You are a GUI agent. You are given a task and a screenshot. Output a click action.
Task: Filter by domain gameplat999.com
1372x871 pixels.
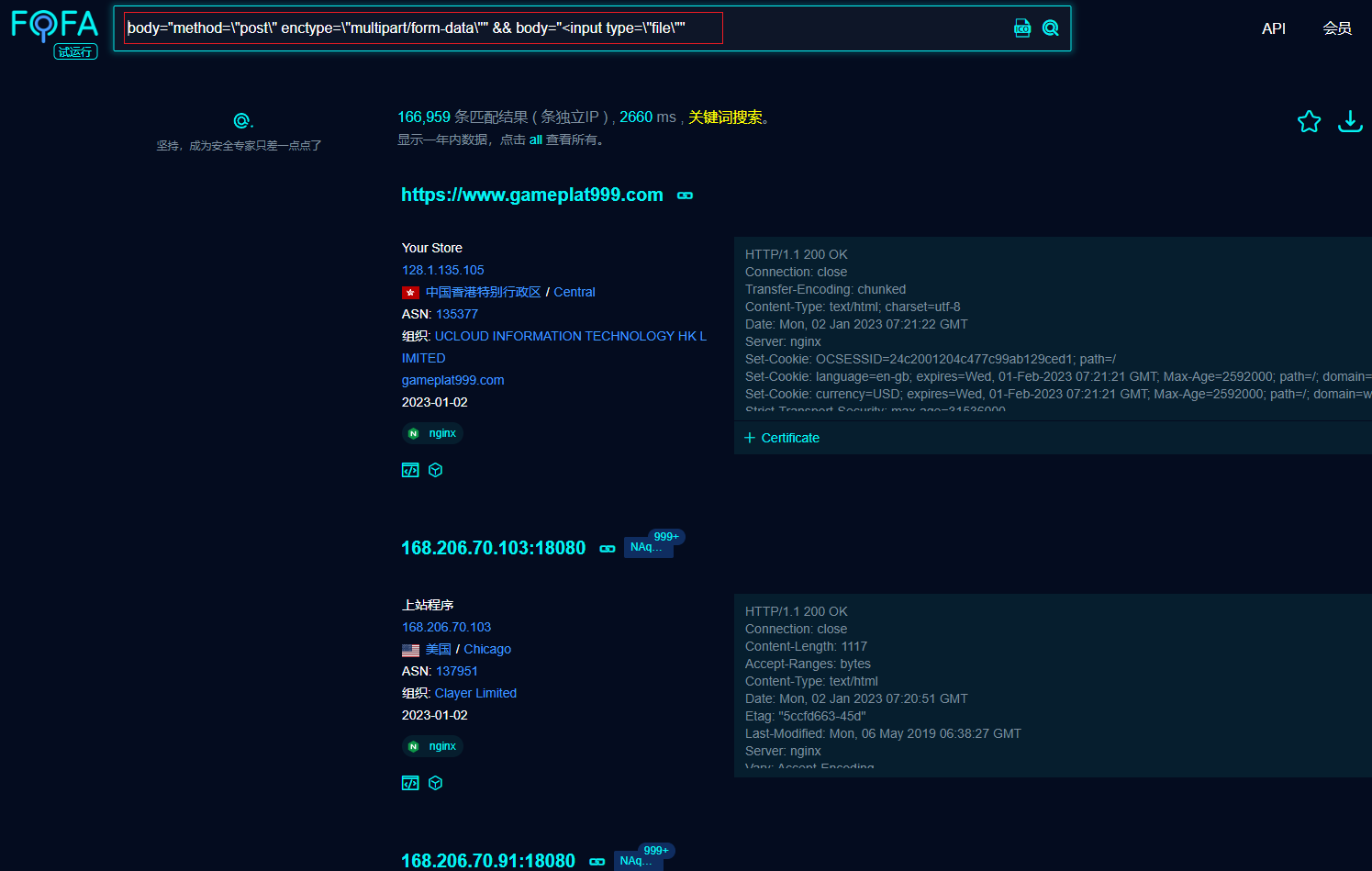[x=453, y=380]
